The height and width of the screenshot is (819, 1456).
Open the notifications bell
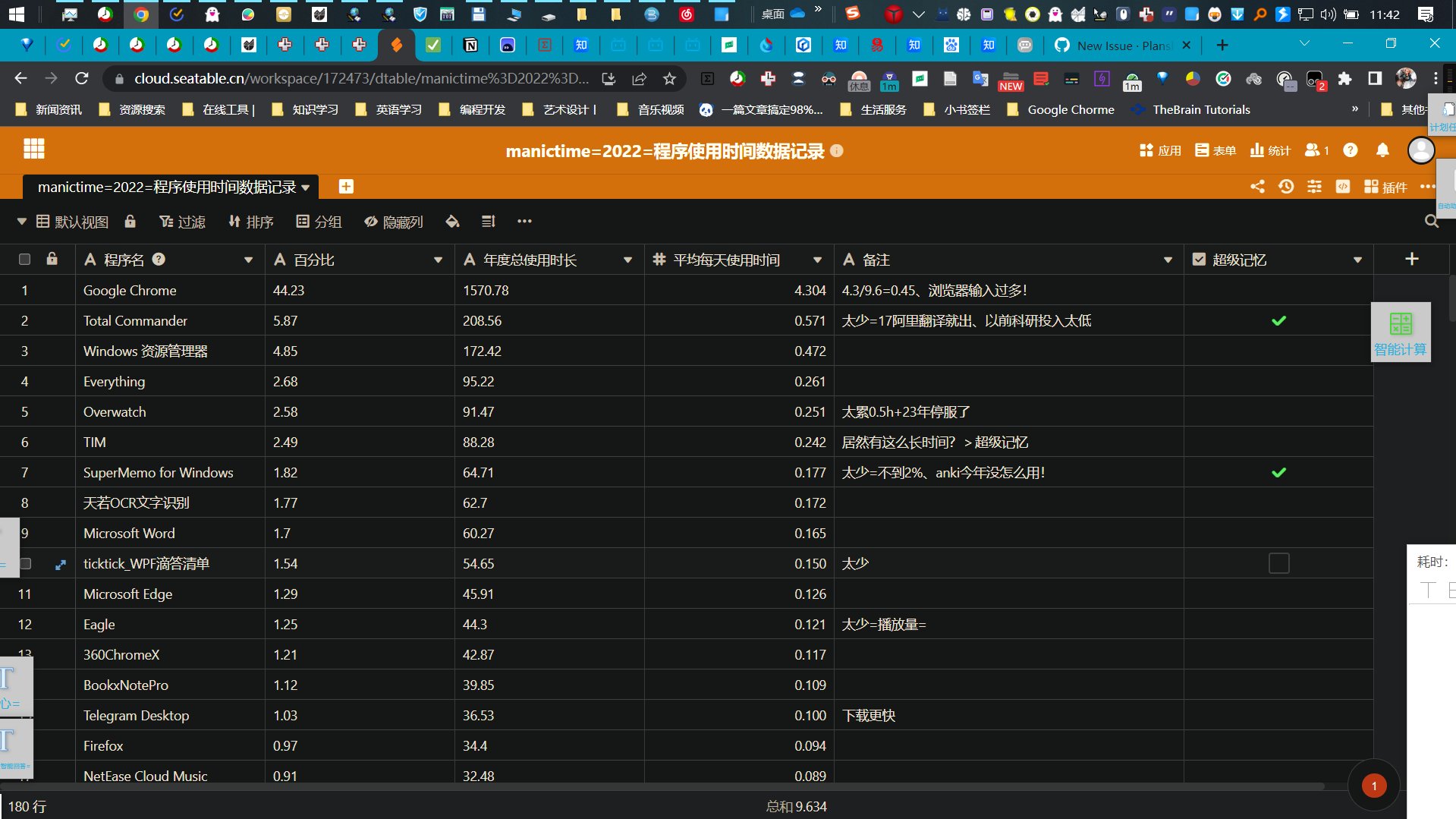pos(1382,150)
